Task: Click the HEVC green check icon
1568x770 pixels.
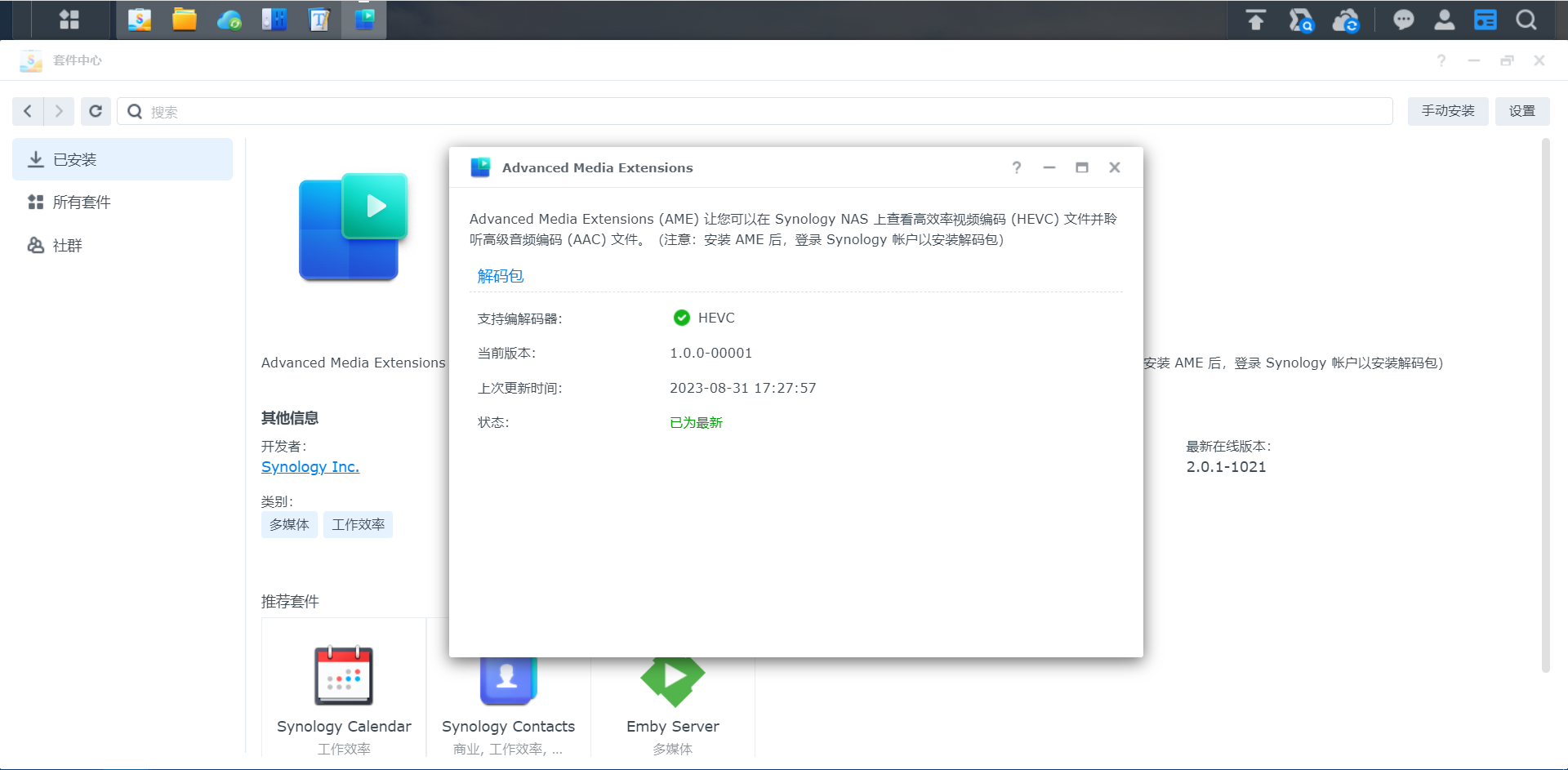Action: pos(682,318)
